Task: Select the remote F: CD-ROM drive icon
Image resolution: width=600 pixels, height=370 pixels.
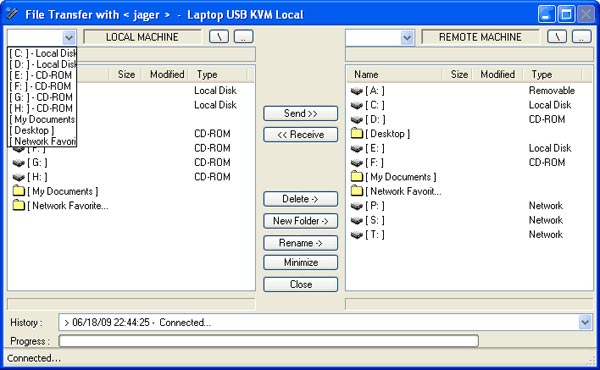Action: (x=357, y=163)
